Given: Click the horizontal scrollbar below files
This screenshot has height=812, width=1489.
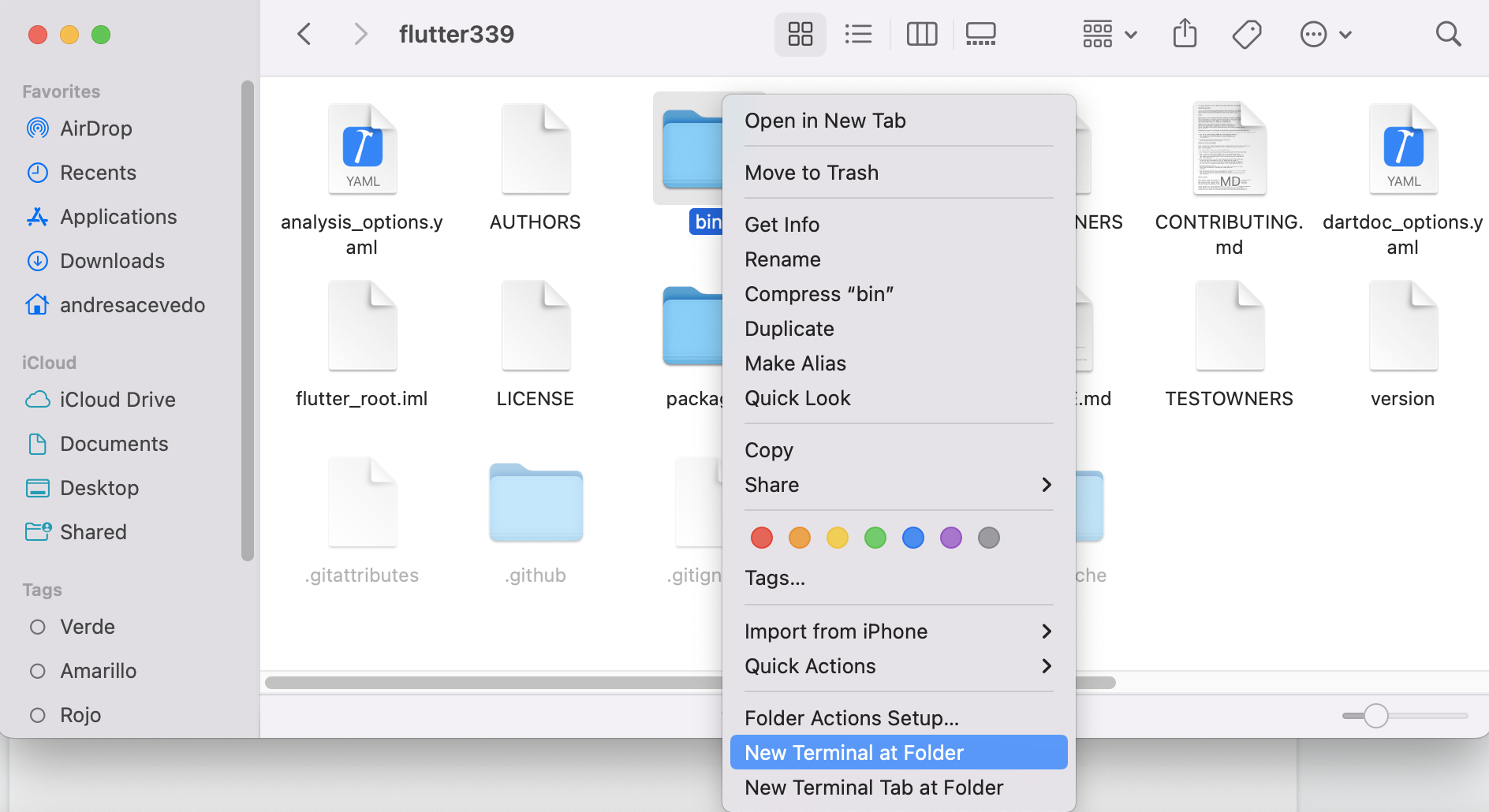Looking at the screenshot, I should 493,683.
